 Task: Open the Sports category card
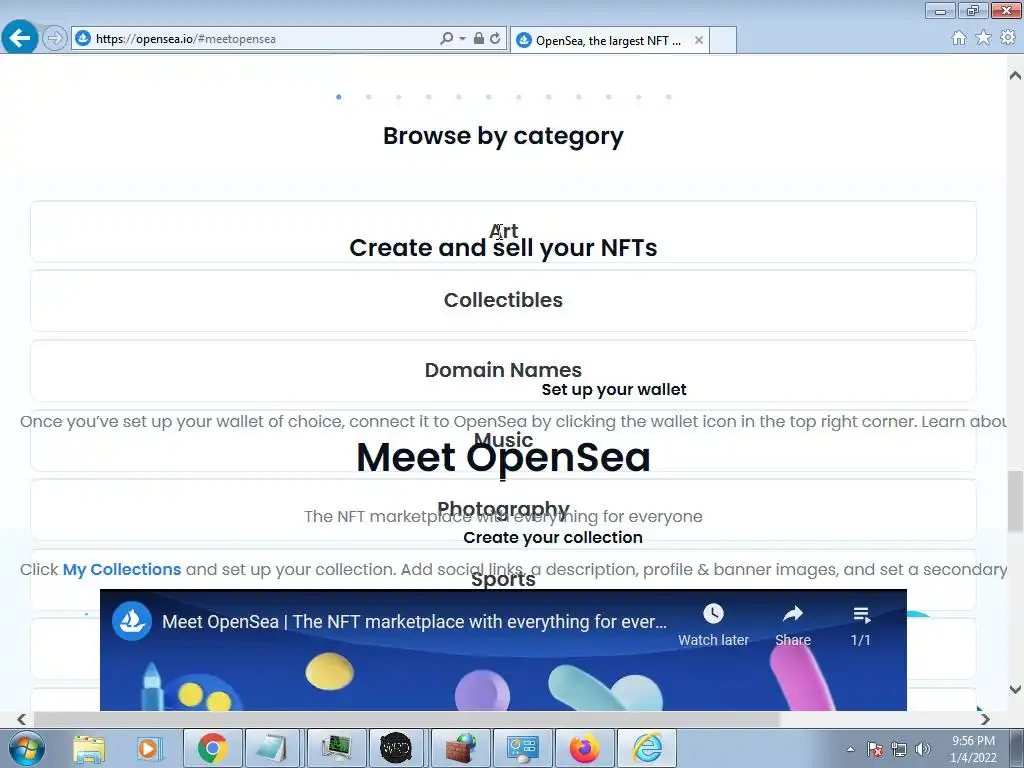coord(503,579)
